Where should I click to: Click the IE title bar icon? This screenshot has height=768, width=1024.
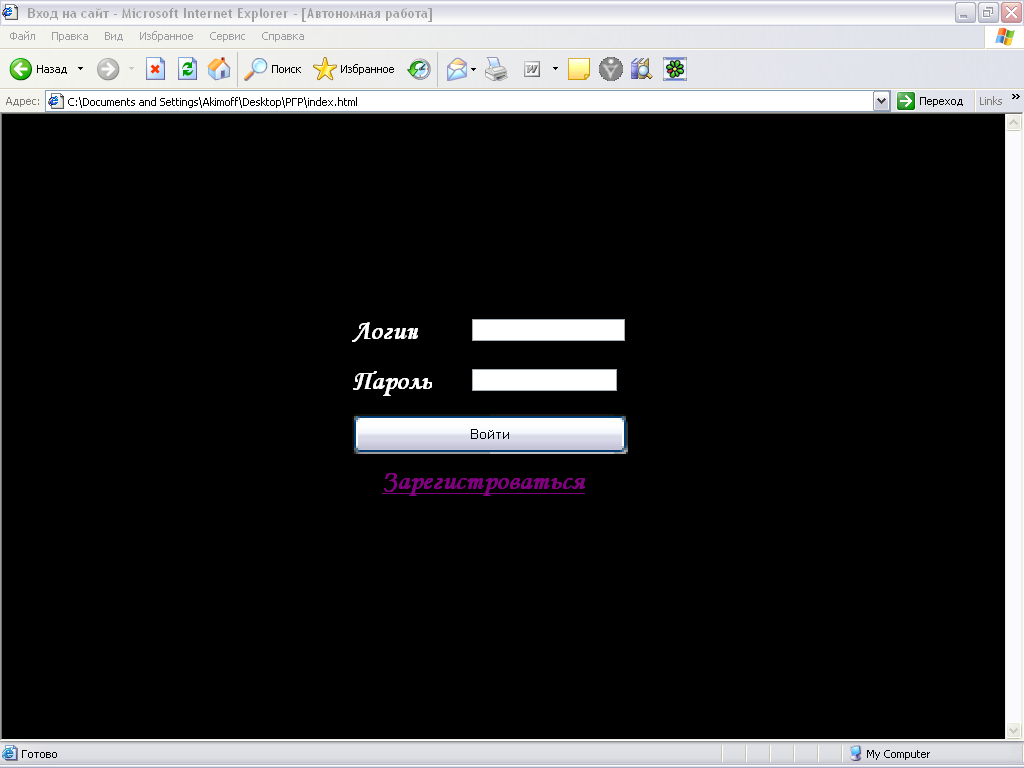(x=10, y=12)
